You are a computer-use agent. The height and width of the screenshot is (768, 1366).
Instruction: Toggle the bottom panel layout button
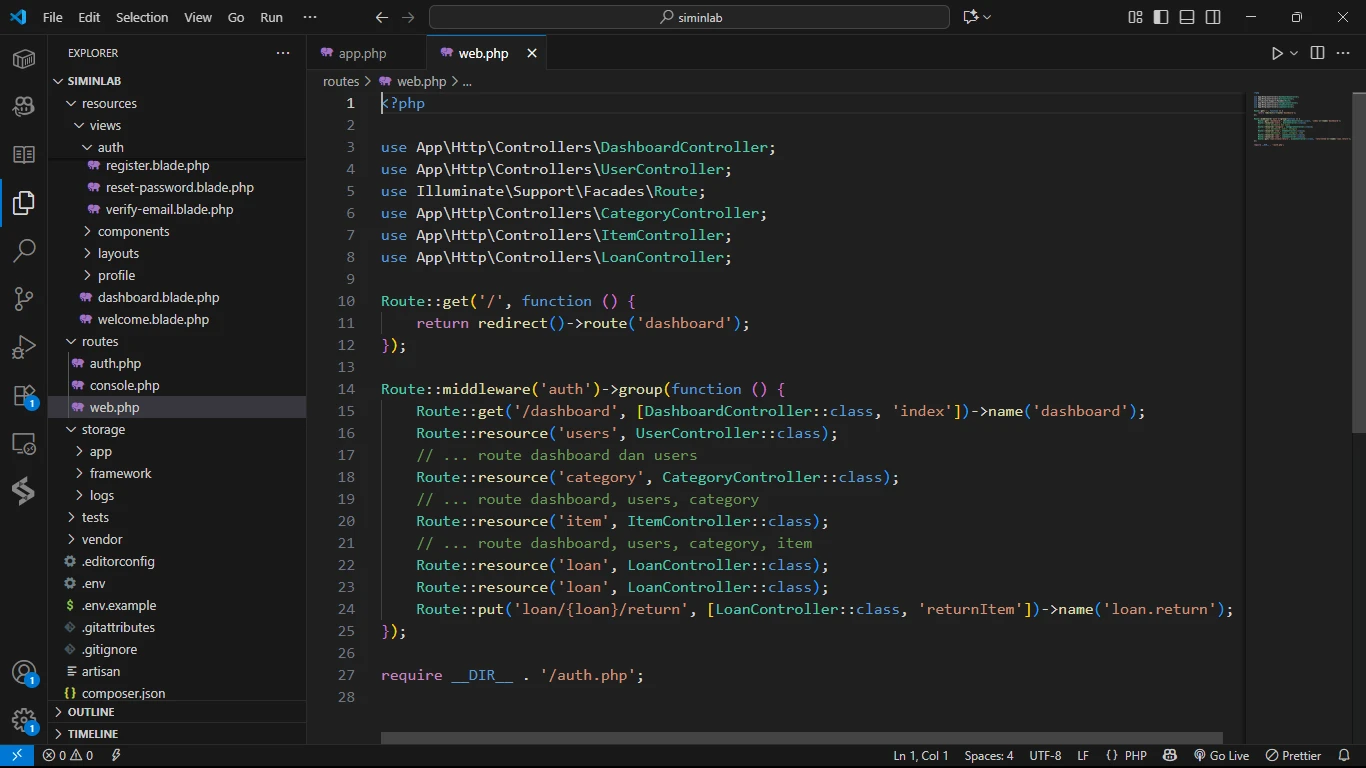(x=1187, y=17)
